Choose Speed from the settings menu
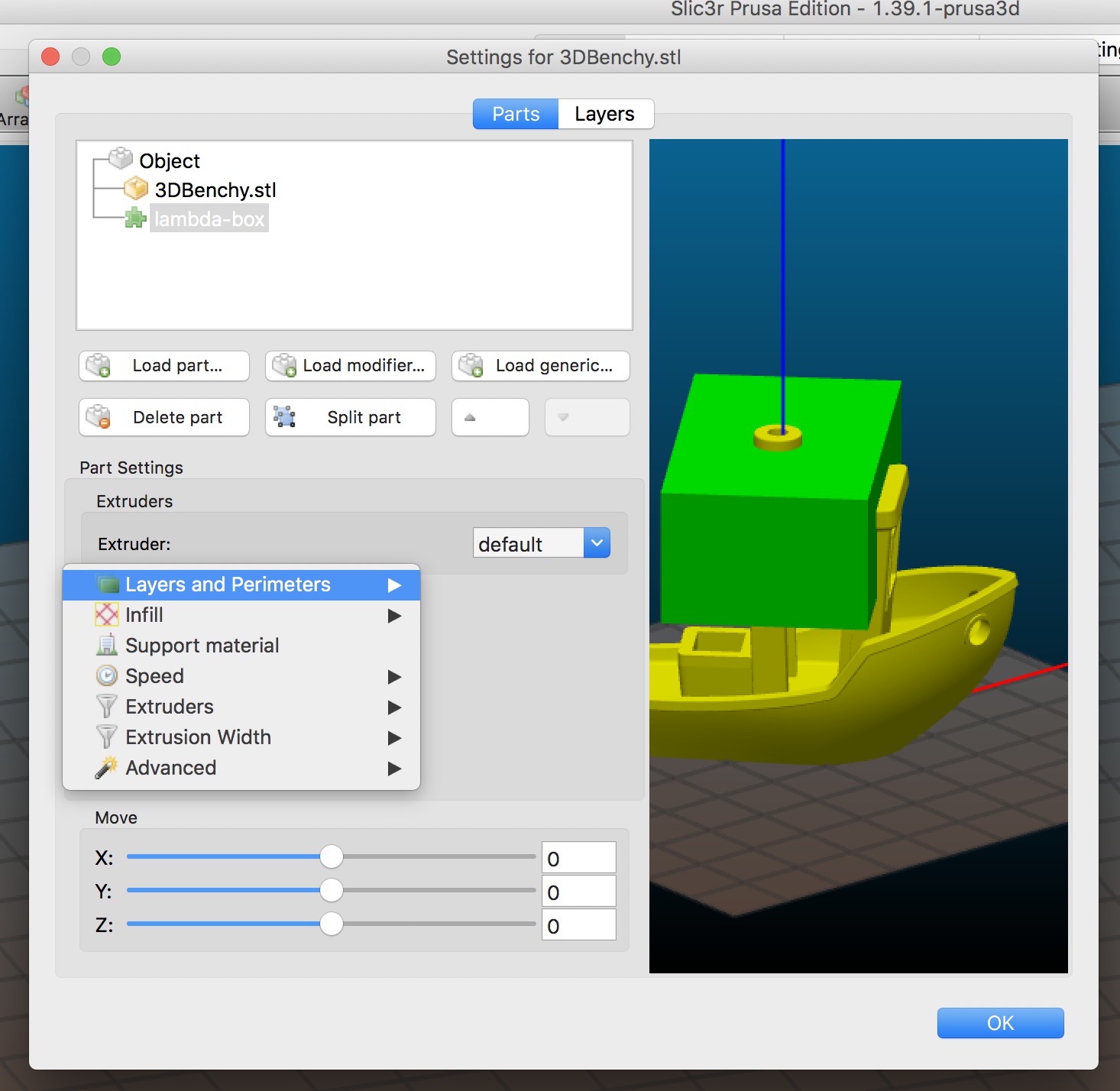Screen dimensions: 1120x1091 pos(241,676)
